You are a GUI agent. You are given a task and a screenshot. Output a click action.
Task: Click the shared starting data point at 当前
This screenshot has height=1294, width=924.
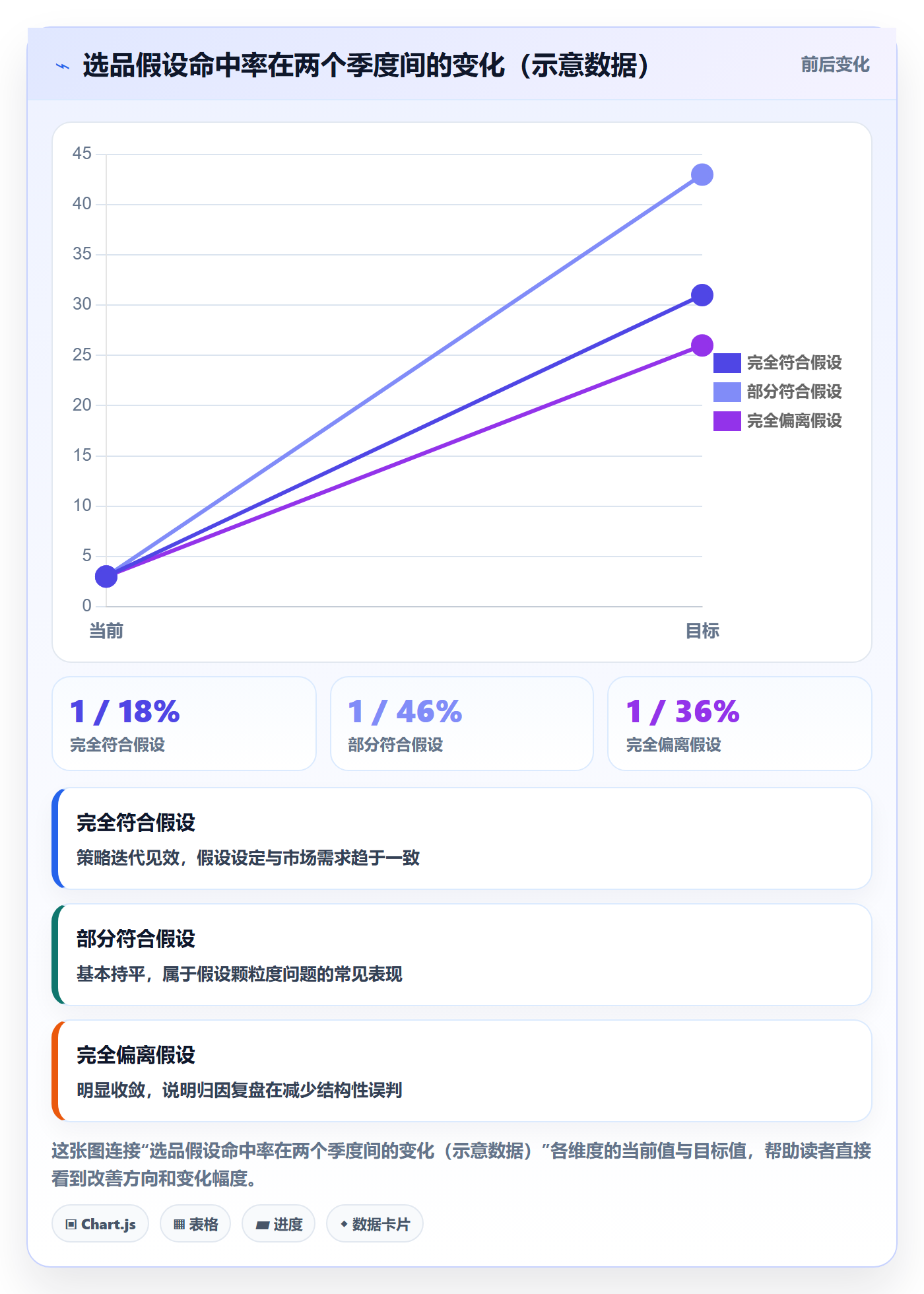click(106, 576)
